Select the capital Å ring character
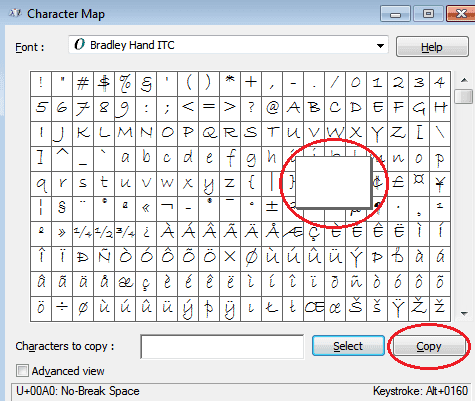This screenshot has height=401, width=475. coord(272,233)
